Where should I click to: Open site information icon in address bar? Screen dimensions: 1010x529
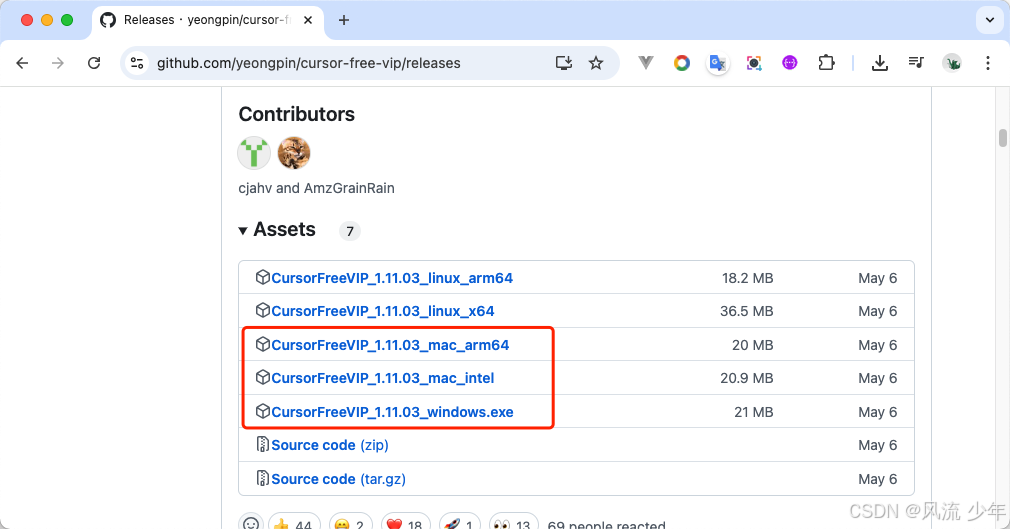tap(137, 63)
